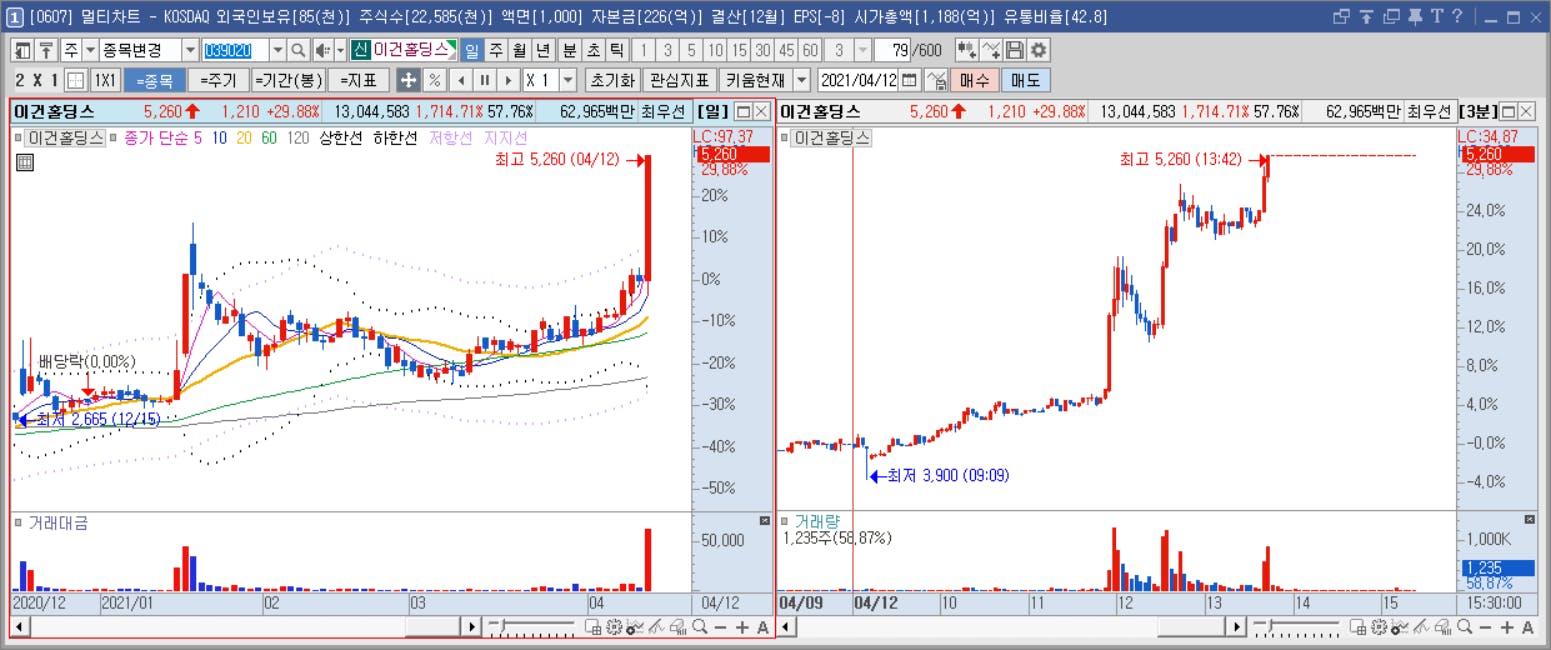Click the 관심지표 button
1551x650 pixels.
[x=679, y=80]
